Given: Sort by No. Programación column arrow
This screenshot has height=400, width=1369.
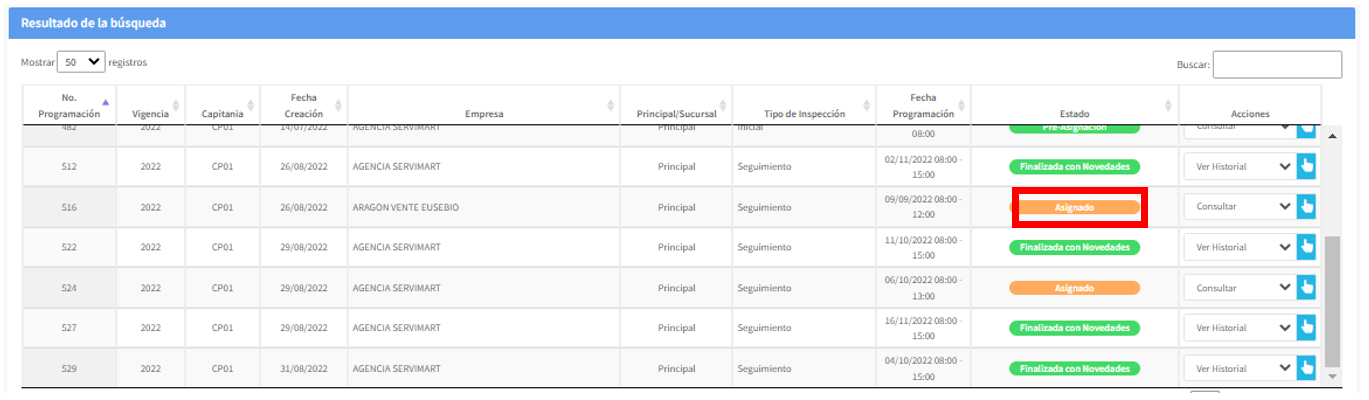Looking at the screenshot, I should [106, 103].
